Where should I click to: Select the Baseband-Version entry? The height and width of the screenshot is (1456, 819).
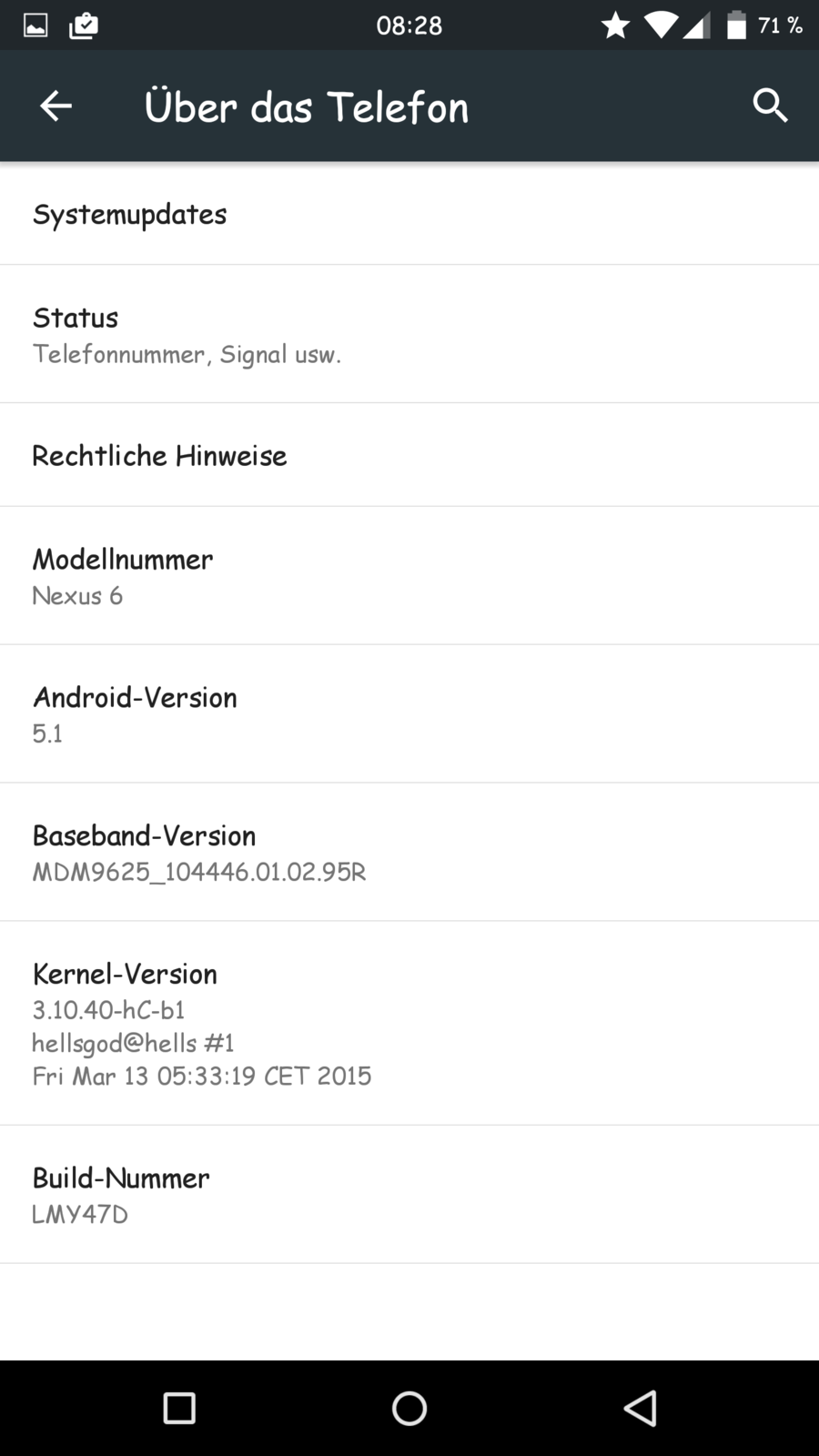[x=409, y=853]
